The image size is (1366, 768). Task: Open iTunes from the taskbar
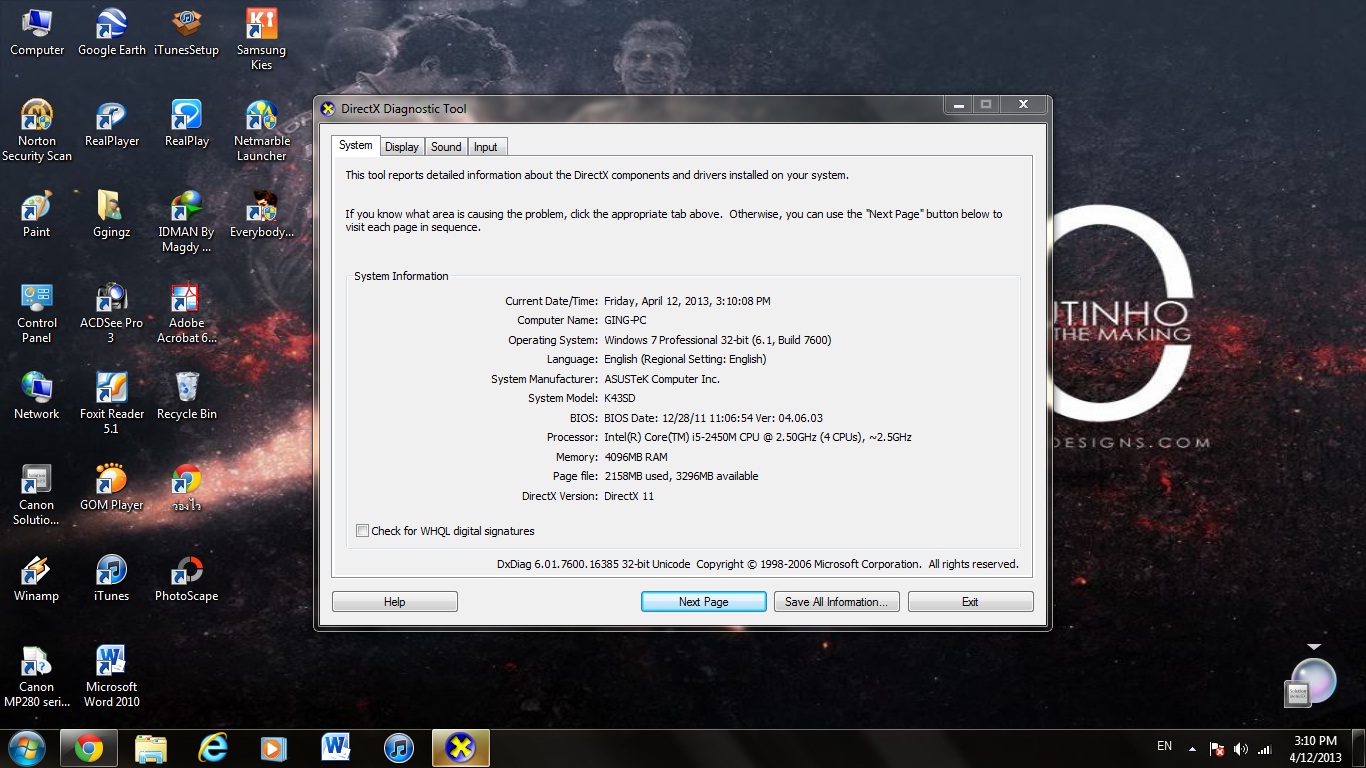tap(399, 748)
